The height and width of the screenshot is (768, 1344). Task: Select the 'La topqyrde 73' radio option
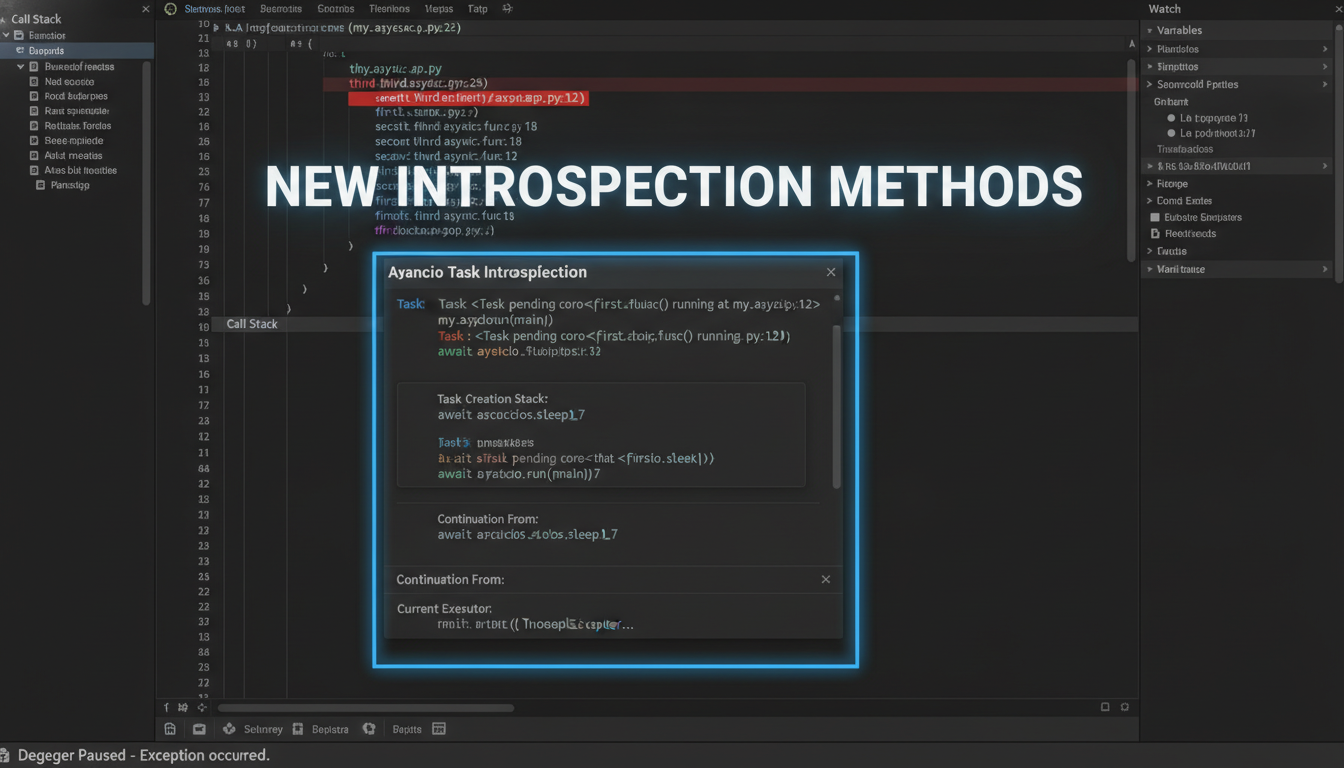pyautogui.click(x=1171, y=118)
